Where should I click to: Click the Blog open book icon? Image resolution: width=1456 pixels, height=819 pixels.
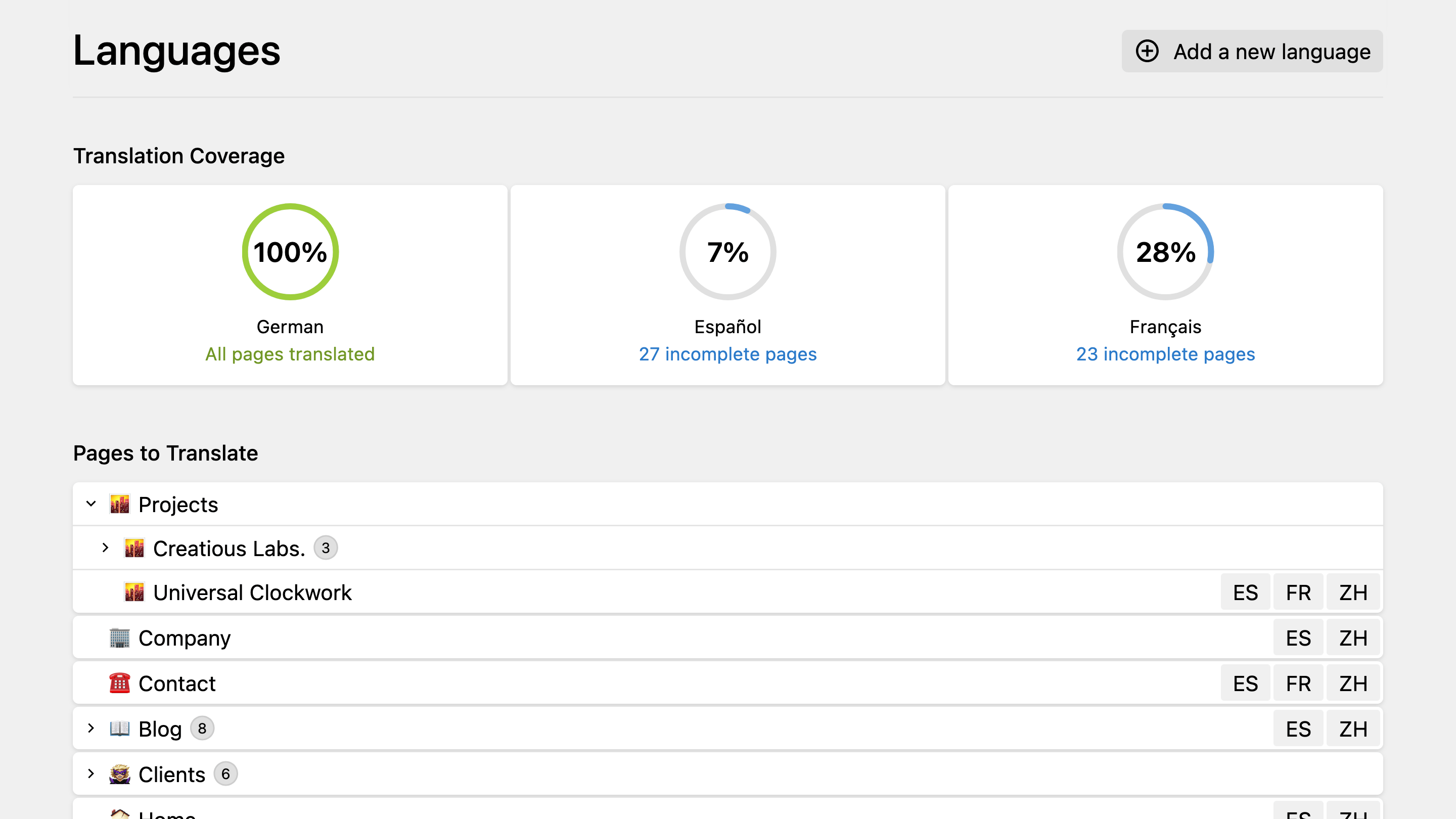point(119,729)
